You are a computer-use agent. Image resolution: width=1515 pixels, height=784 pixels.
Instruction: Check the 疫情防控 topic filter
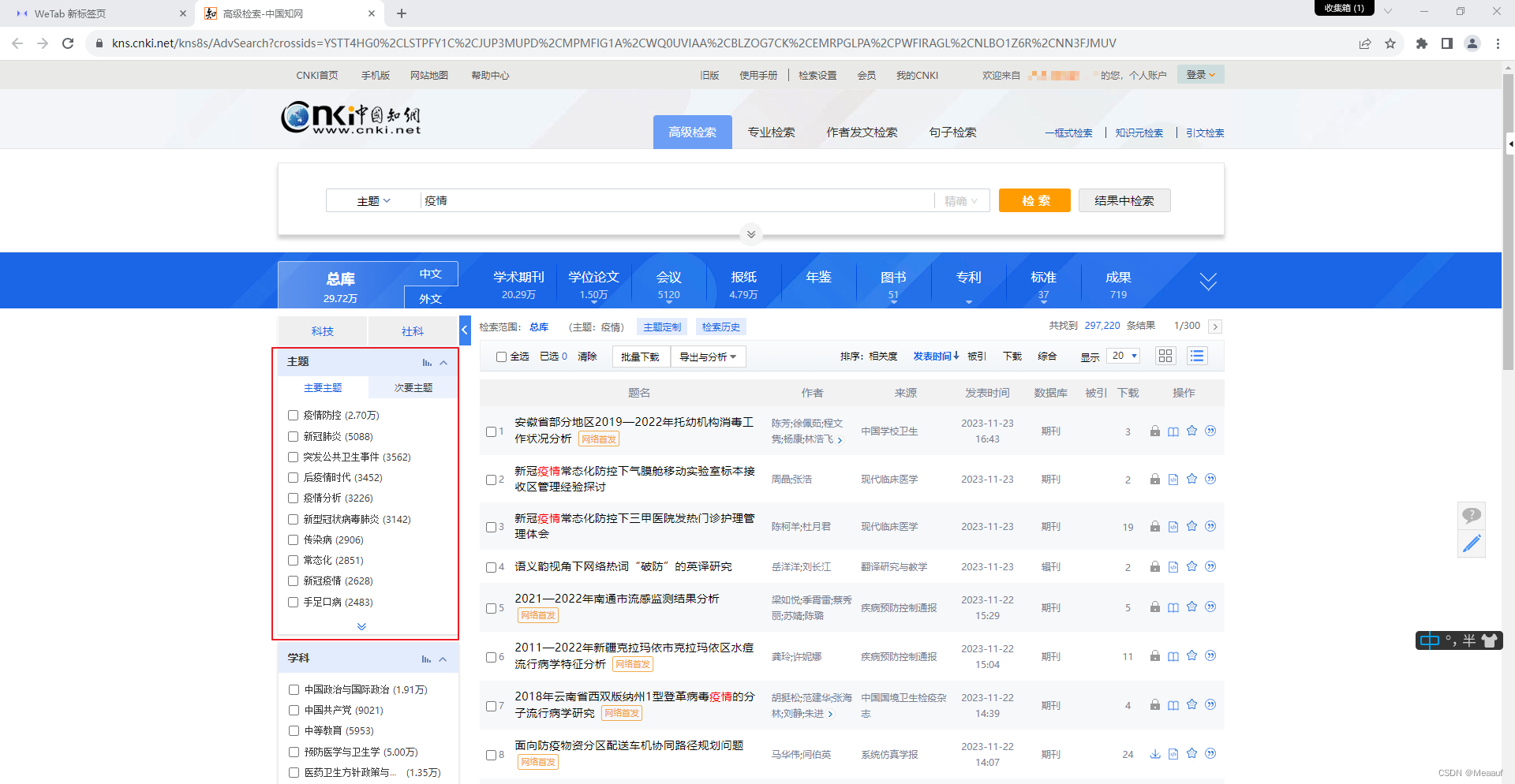click(x=293, y=415)
